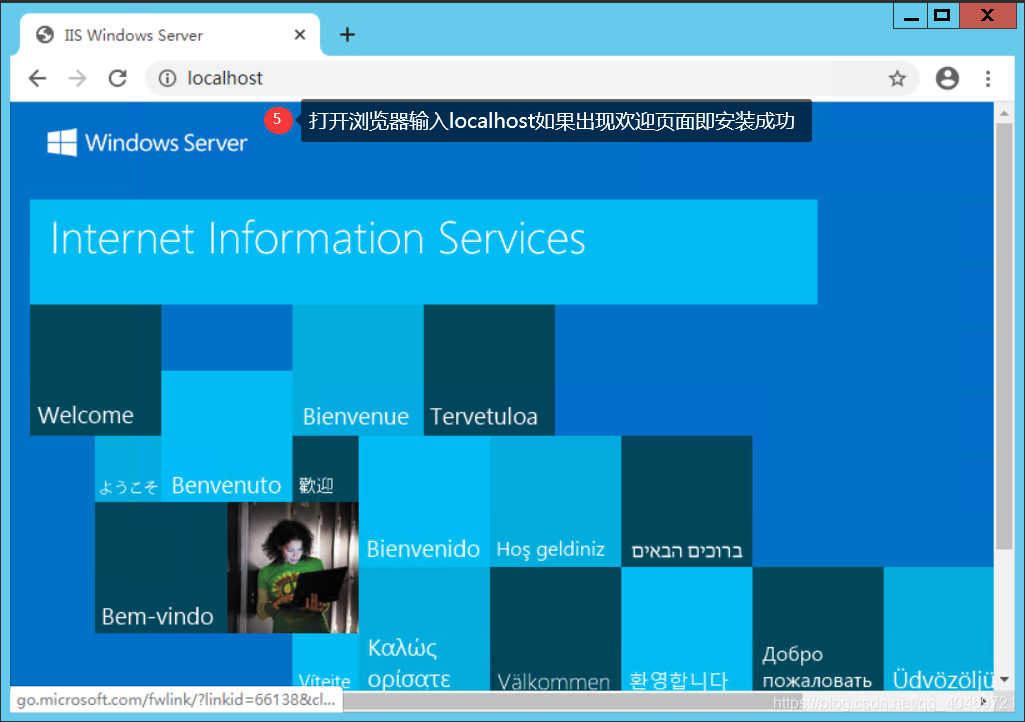This screenshot has width=1025, height=722.
Task: Click the Hoş geldiniz tile
Action: pyautogui.click(x=556, y=502)
